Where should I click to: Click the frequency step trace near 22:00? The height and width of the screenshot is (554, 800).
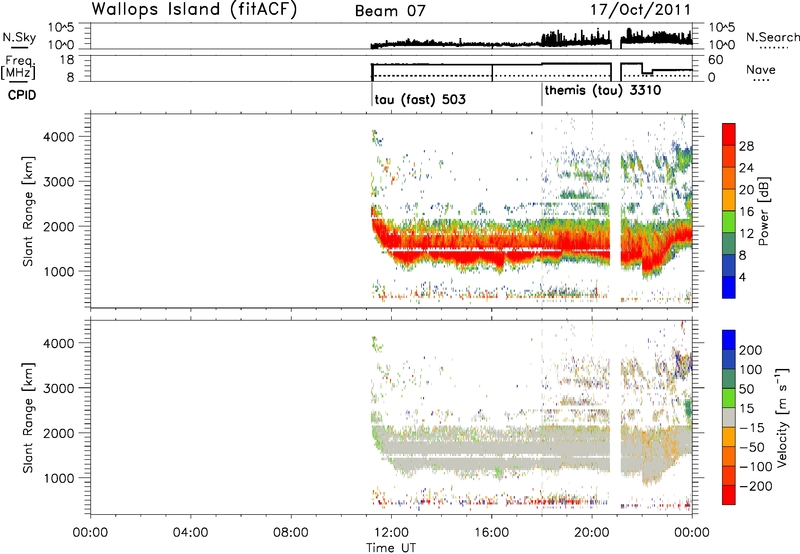point(647,71)
